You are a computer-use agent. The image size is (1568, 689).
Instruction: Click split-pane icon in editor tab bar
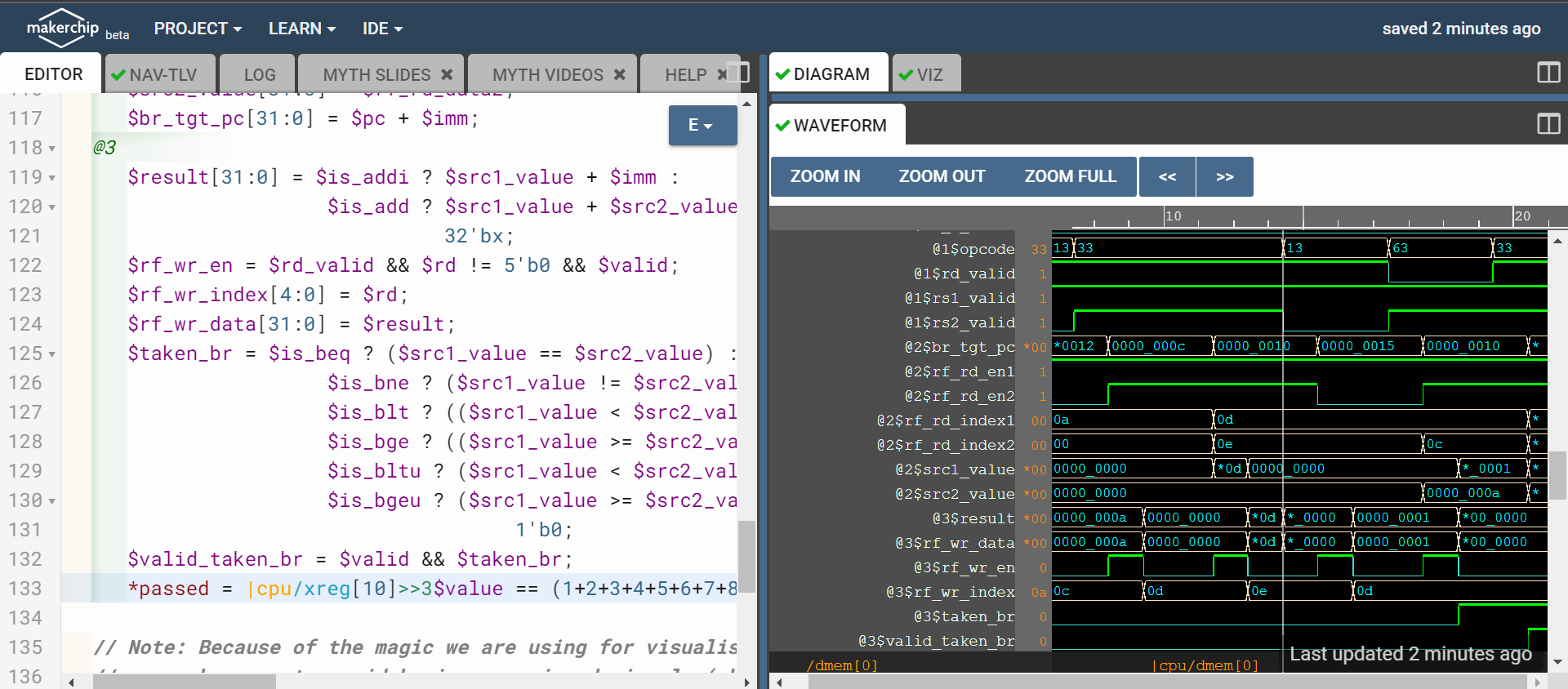click(738, 73)
